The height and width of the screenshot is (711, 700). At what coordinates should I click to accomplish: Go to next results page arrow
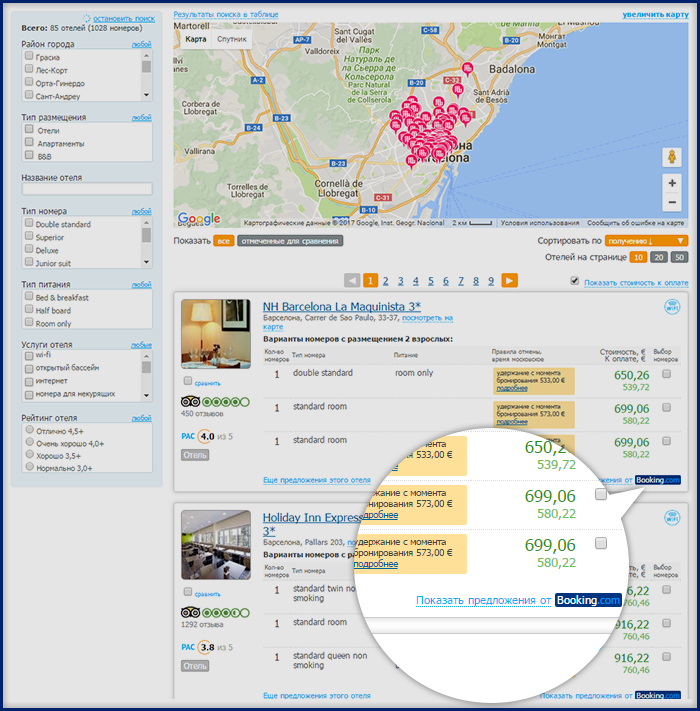click(x=509, y=281)
